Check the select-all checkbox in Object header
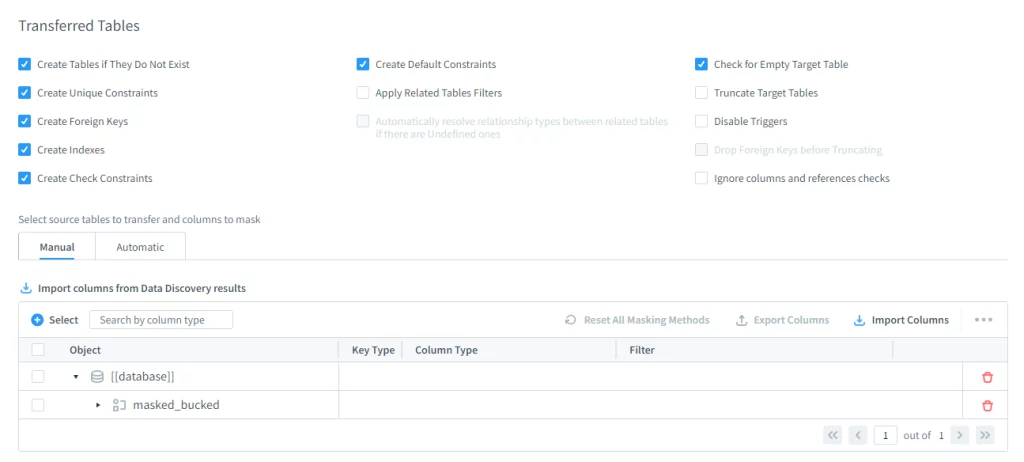Screen dimensions: 1024x462 38,350
